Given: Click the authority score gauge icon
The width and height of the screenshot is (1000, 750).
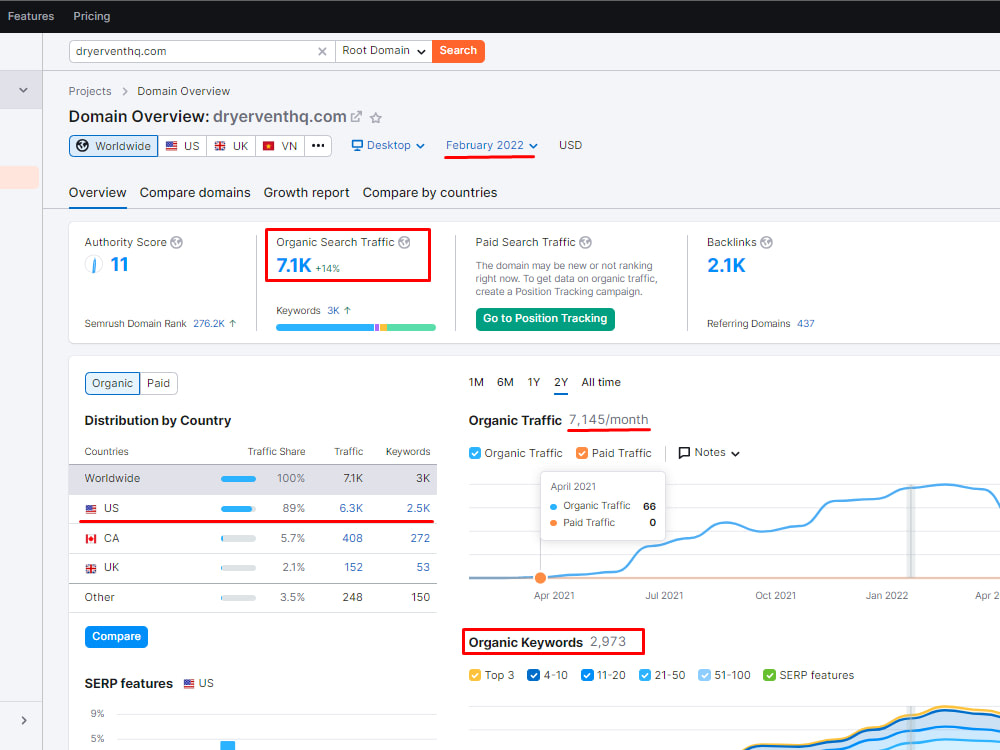Looking at the screenshot, I should (x=94, y=264).
